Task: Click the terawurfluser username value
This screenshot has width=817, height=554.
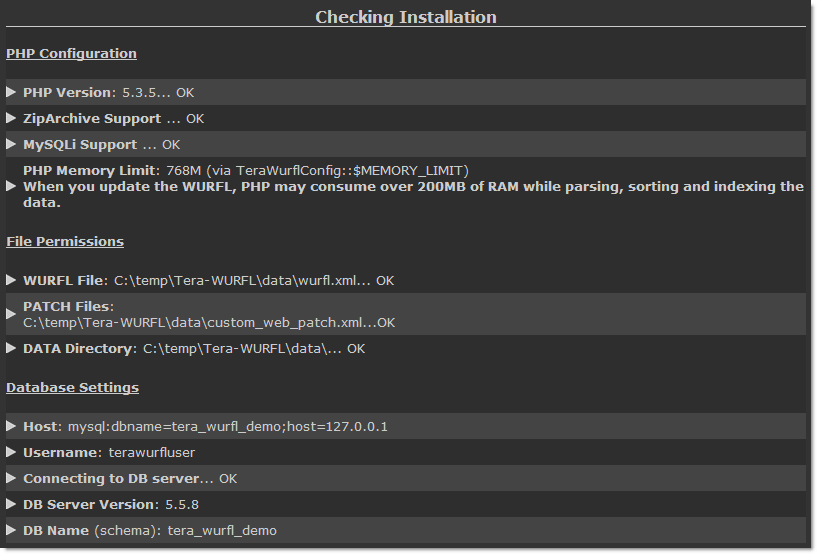Action: coord(152,452)
